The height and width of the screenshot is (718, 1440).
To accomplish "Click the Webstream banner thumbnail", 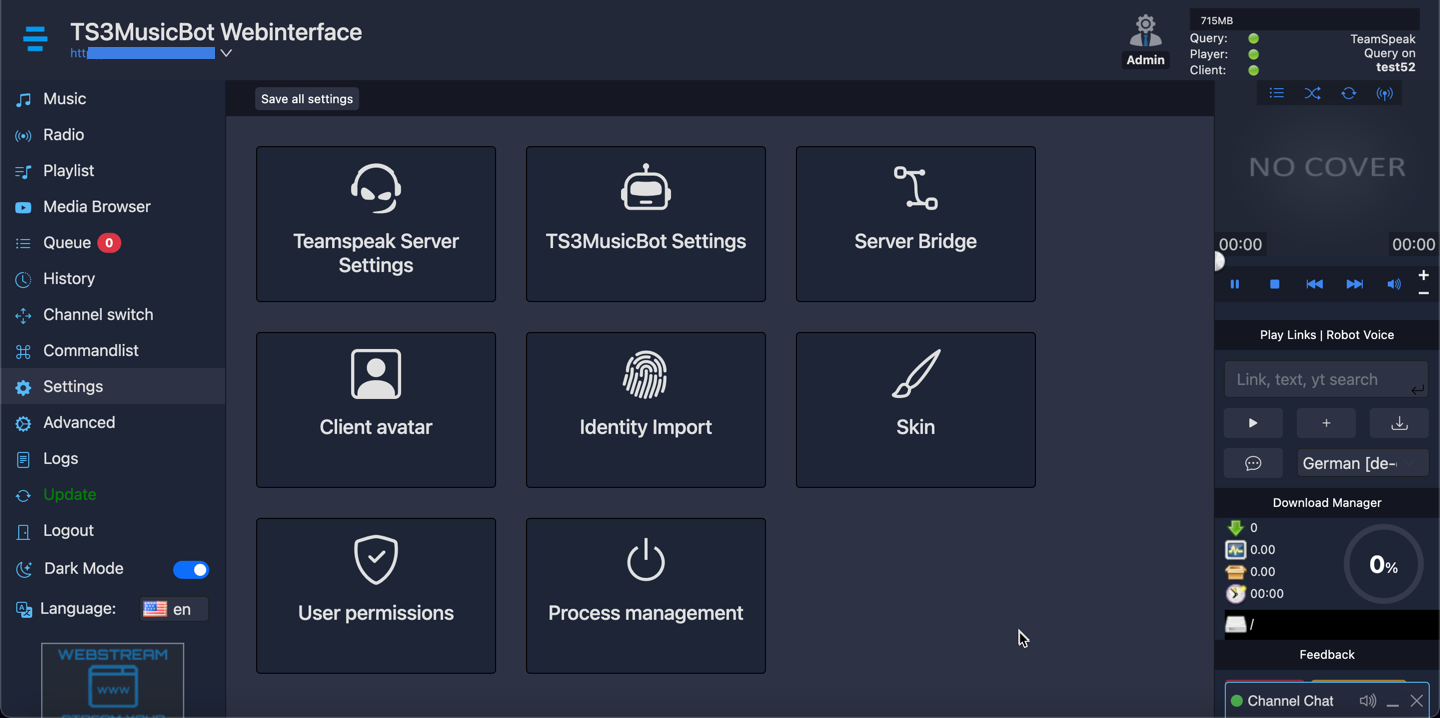I will coord(113,680).
